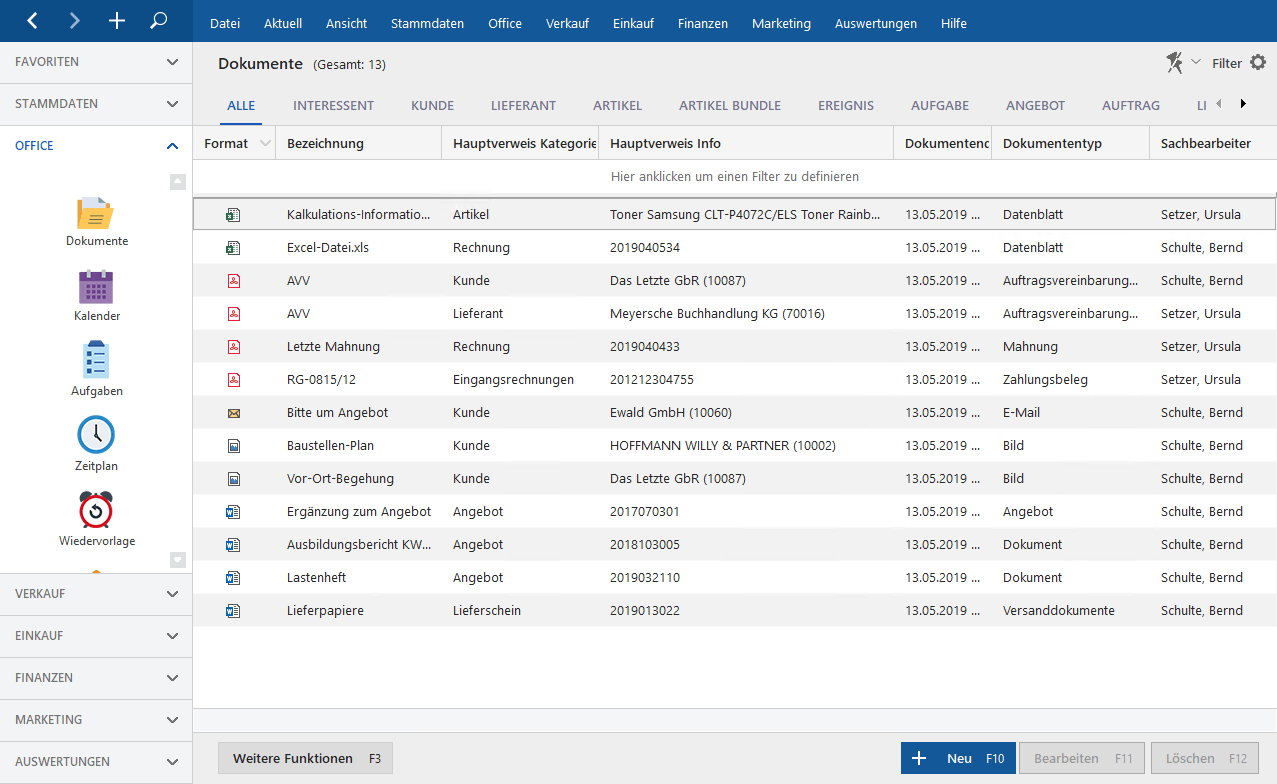Open the Aufgaben clipboard icon

coord(96,361)
